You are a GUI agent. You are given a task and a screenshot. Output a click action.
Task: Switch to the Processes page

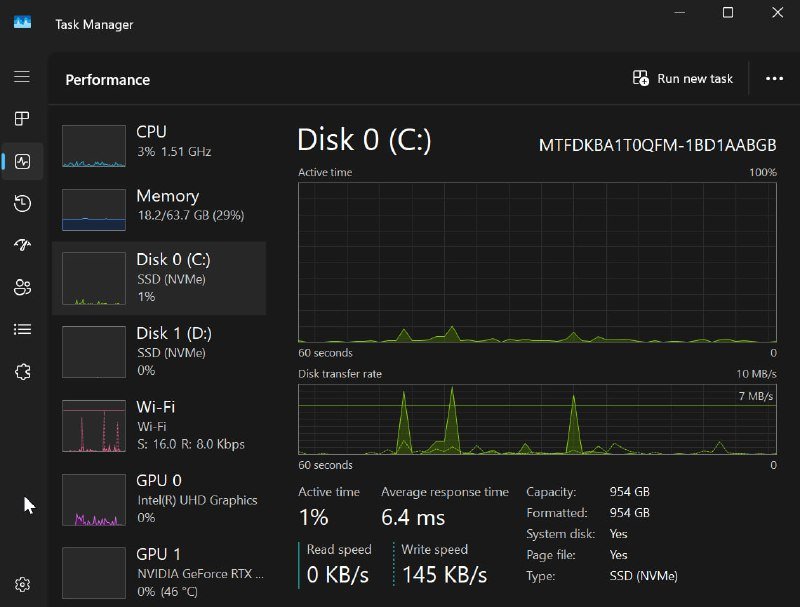pyautogui.click(x=23, y=118)
